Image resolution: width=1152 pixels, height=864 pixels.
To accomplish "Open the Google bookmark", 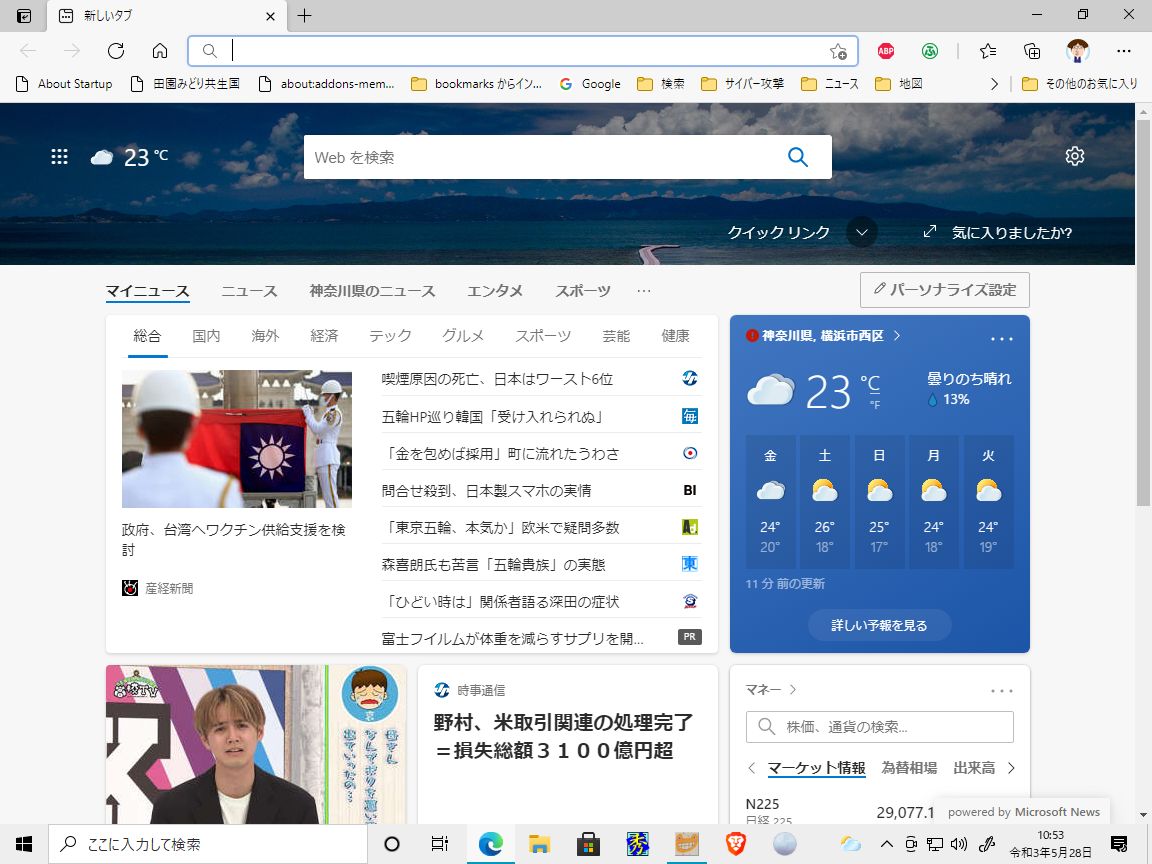I will pyautogui.click(x=590, y=84).
